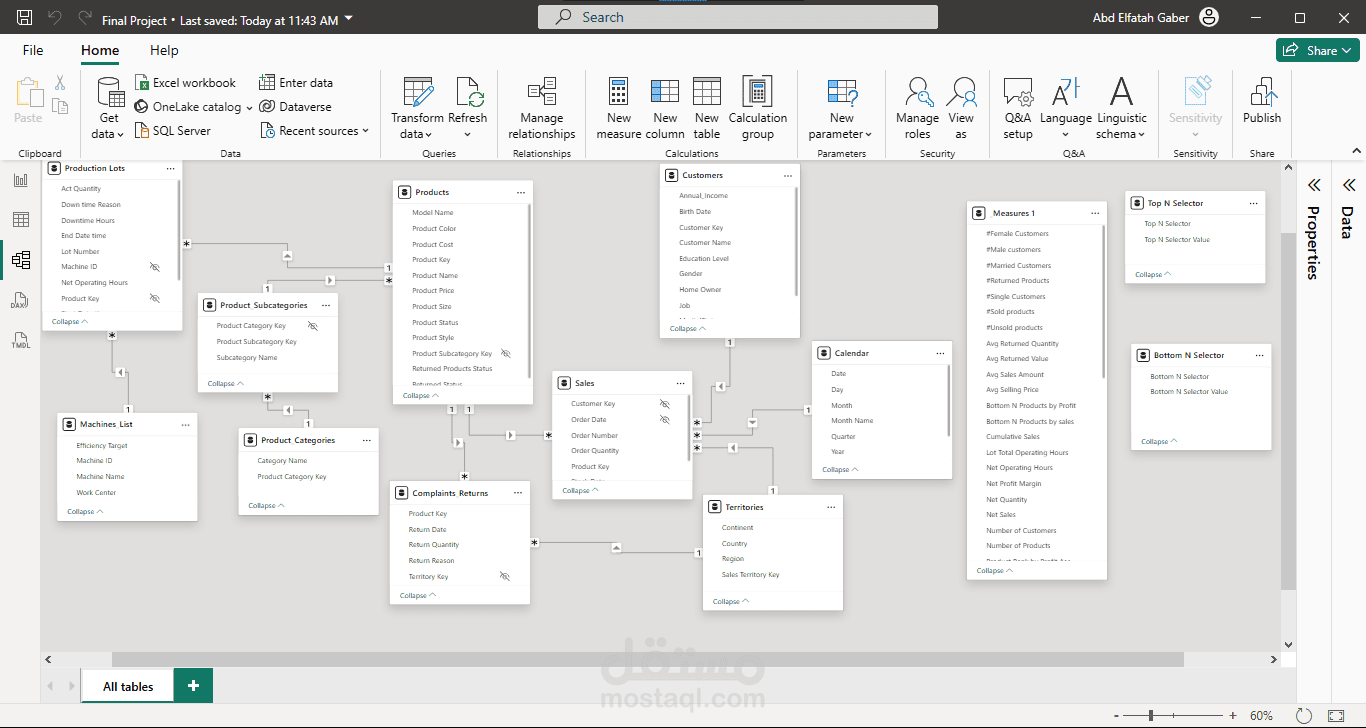Click zoom in plus button
The height and width of the screenshot is (728, 1366).
point(1232,716)
